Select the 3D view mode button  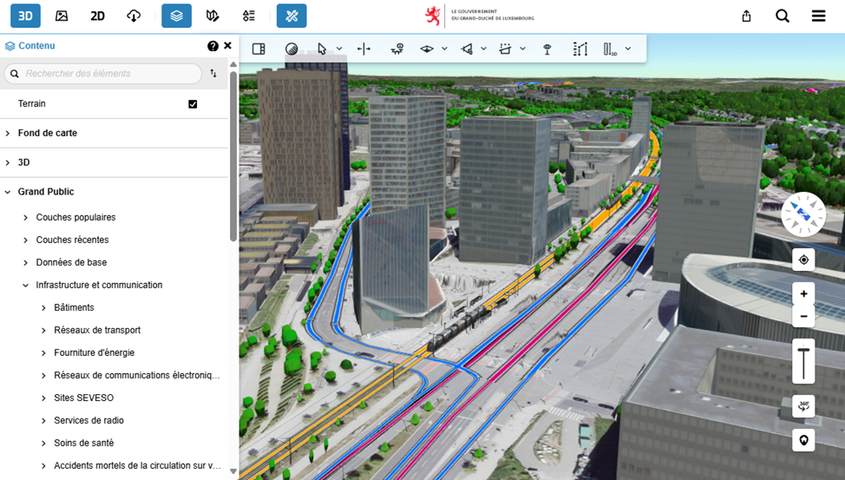click(x=26, y=16)
